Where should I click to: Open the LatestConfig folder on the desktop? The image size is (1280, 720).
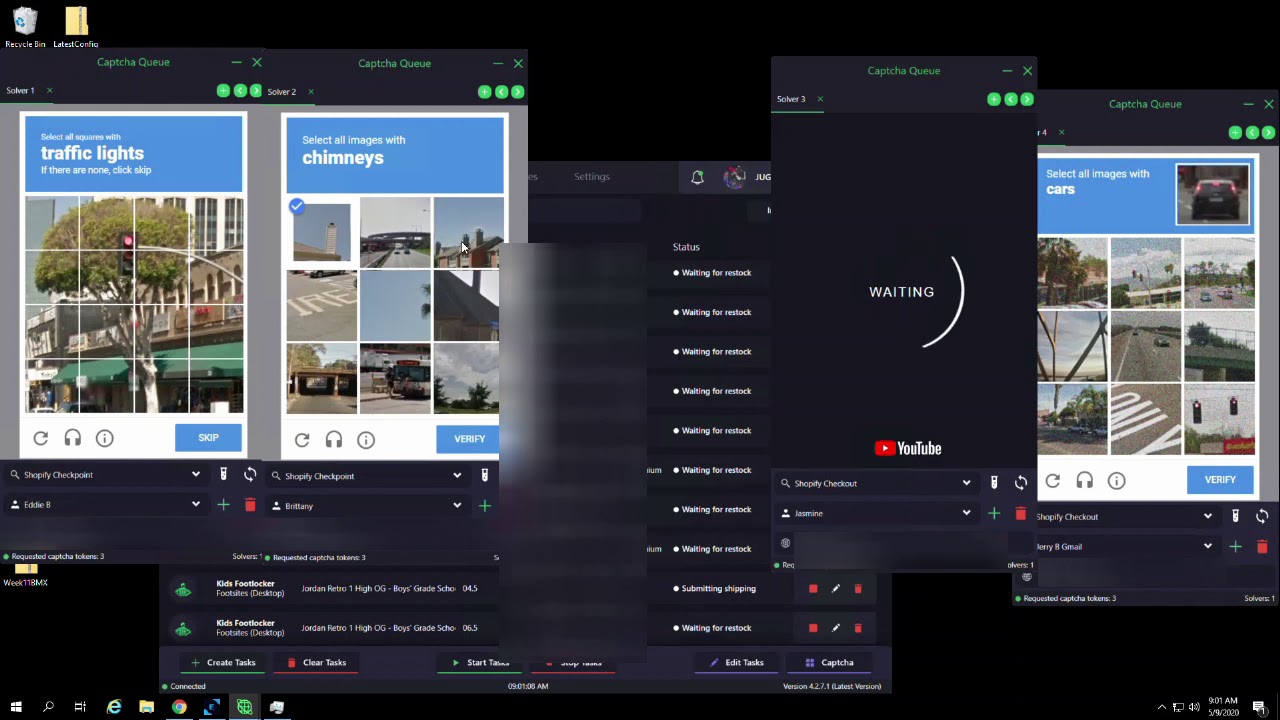click(76, 27)
